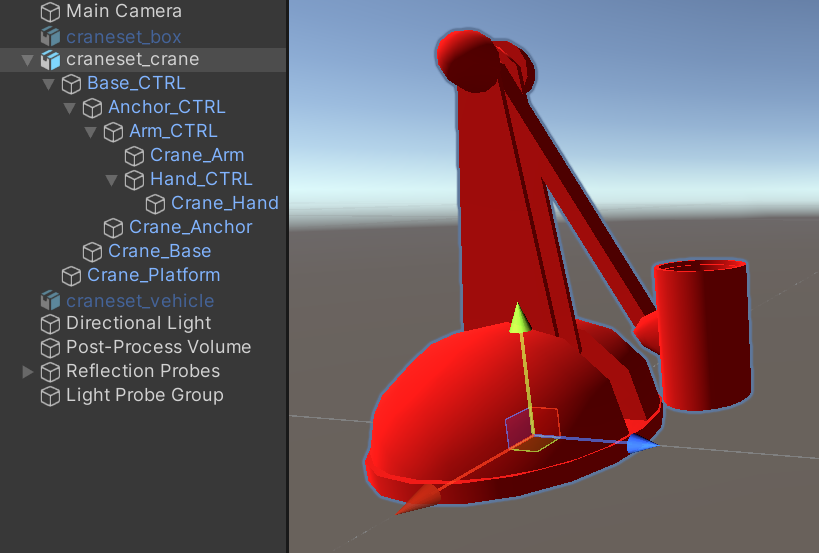The width and height of the screenshot is (819, 553).
Task: Click the craneset_crane prefab icon
Action: click(50, 60)
